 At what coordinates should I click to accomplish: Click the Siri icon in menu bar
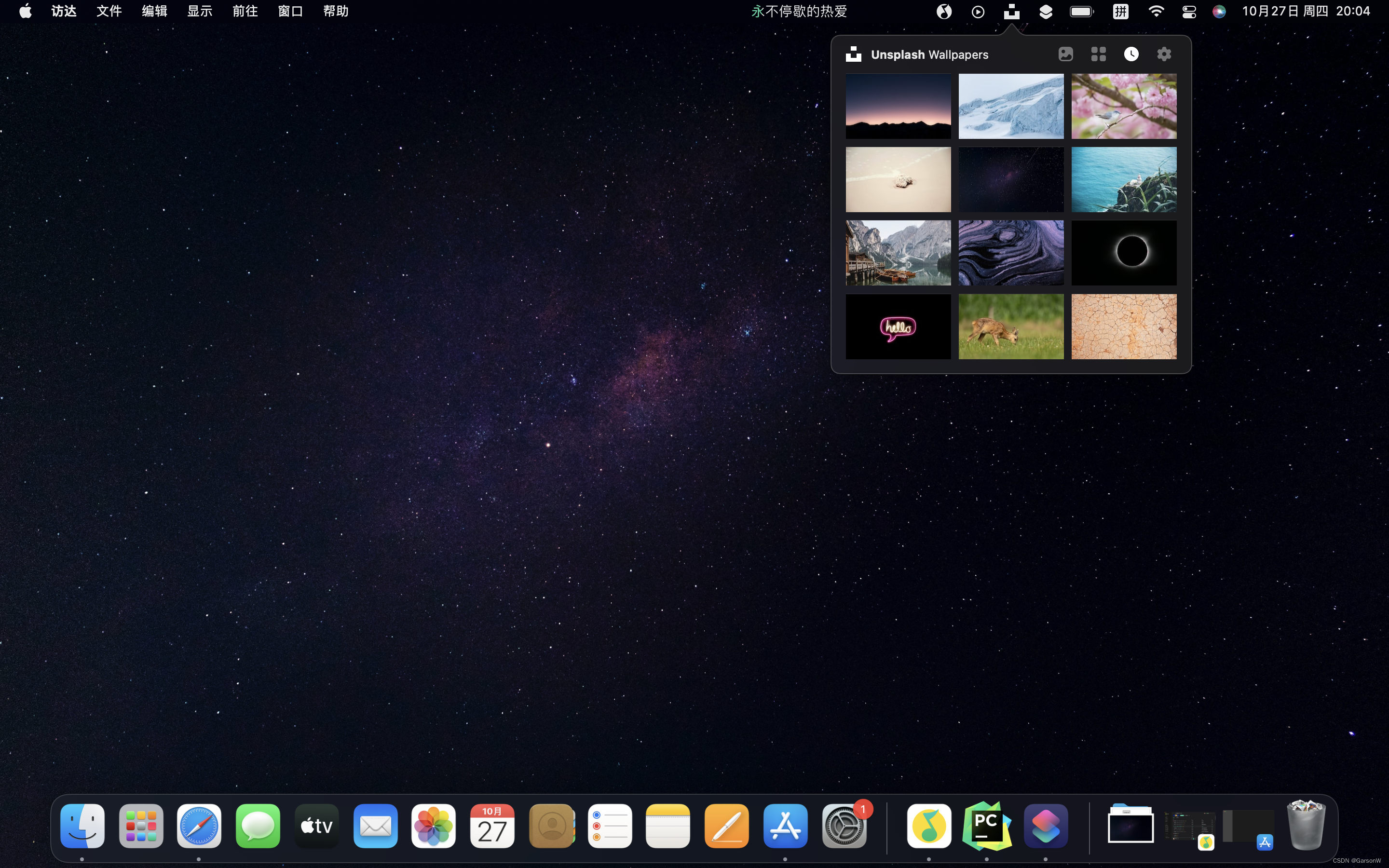pyautogui.click(x=1219, y=12)
